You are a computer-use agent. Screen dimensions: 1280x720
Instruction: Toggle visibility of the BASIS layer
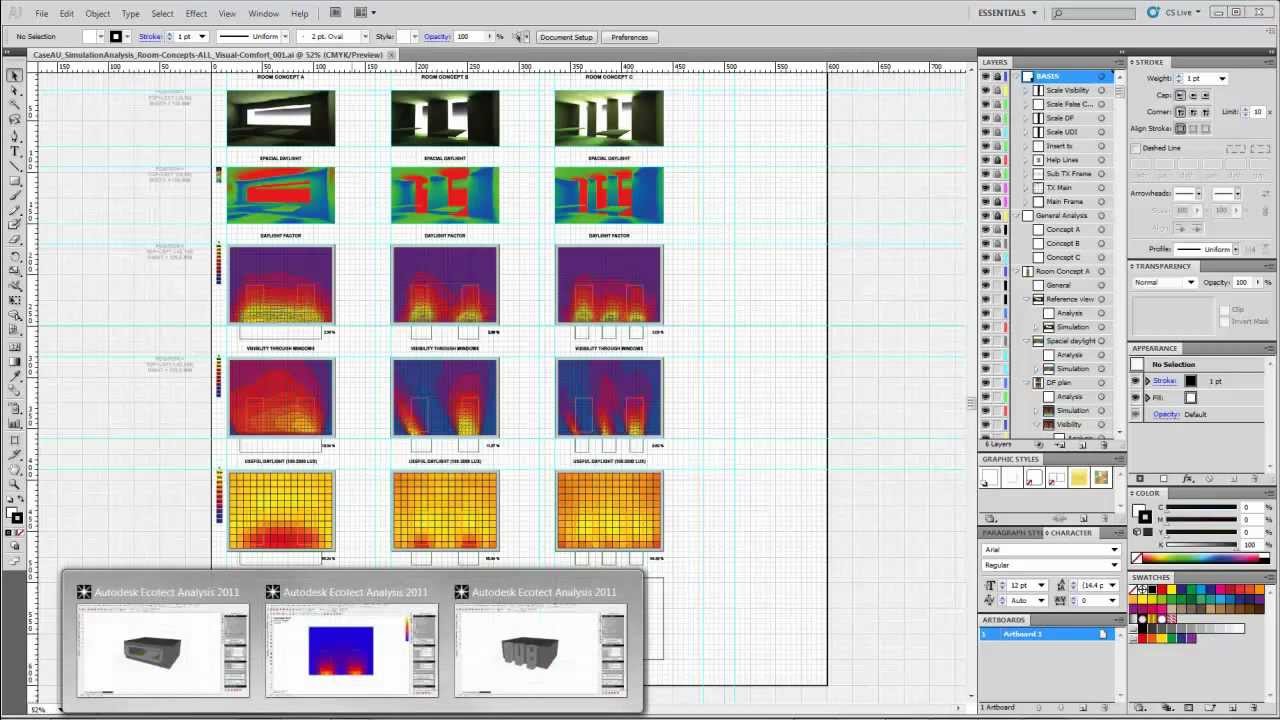pyautogui.click(x=985, y=77)
